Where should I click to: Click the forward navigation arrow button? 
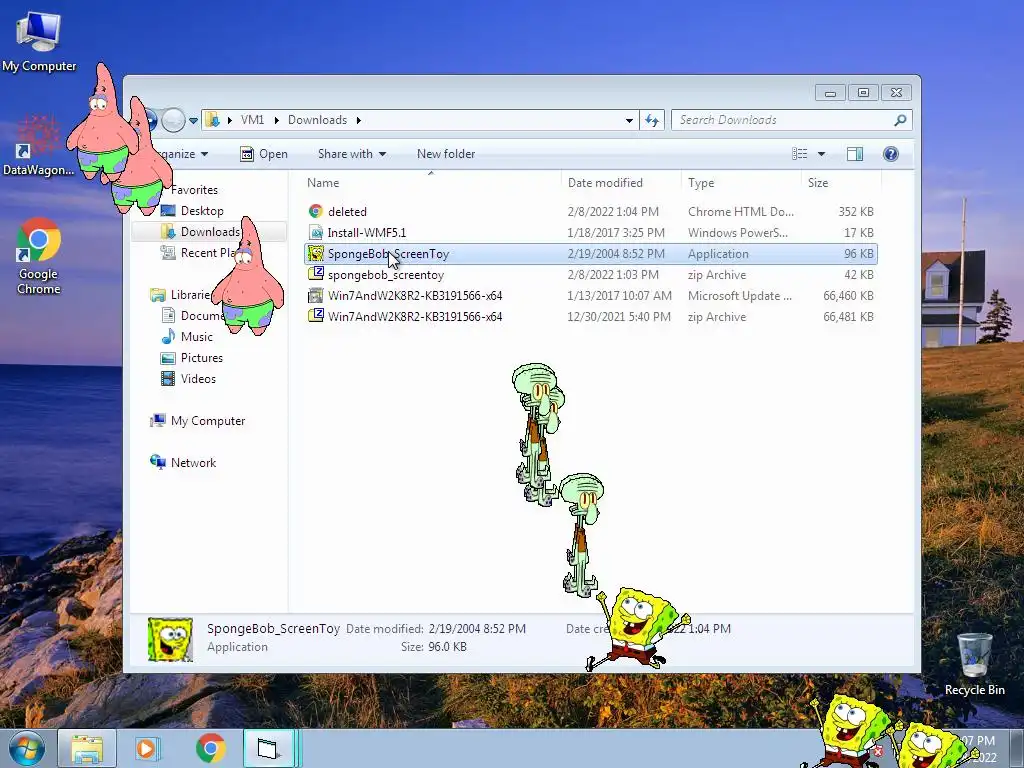(173, 120)
